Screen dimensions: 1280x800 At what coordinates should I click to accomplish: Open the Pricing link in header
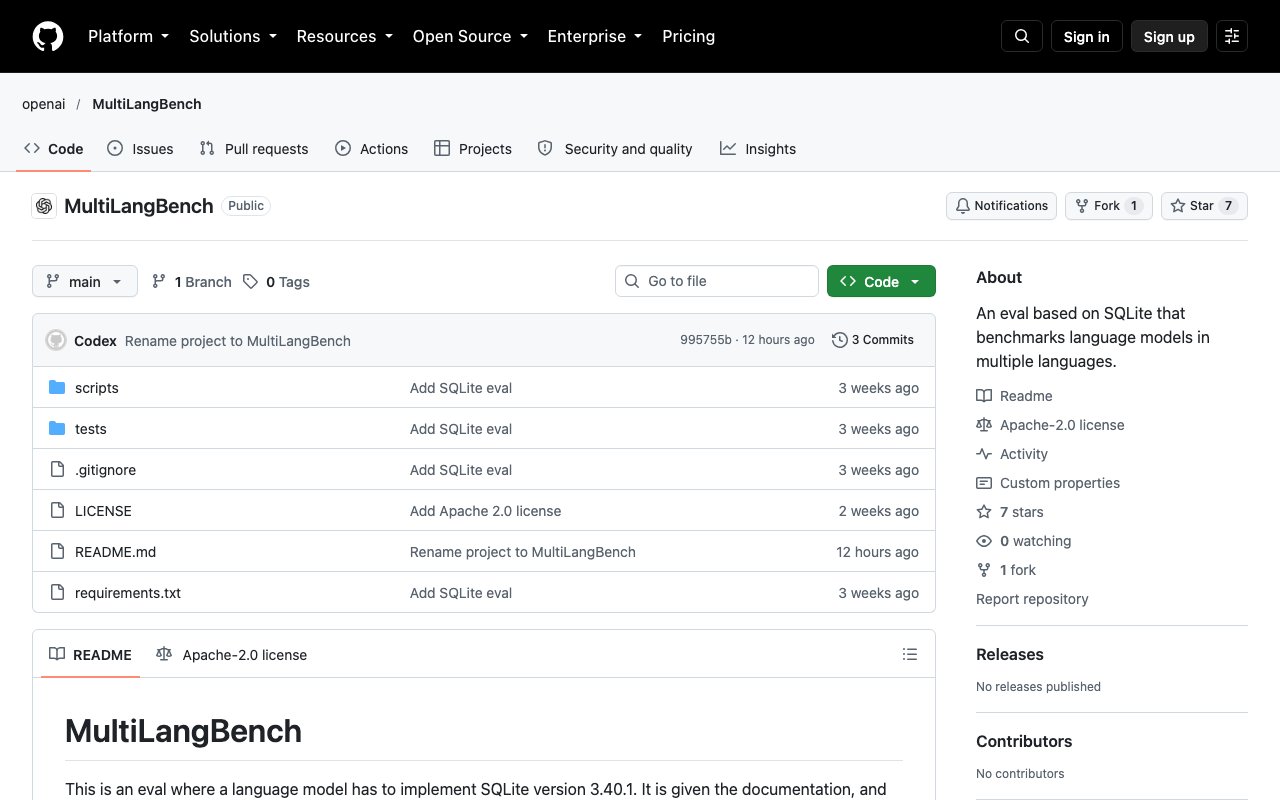coord(689,36)
